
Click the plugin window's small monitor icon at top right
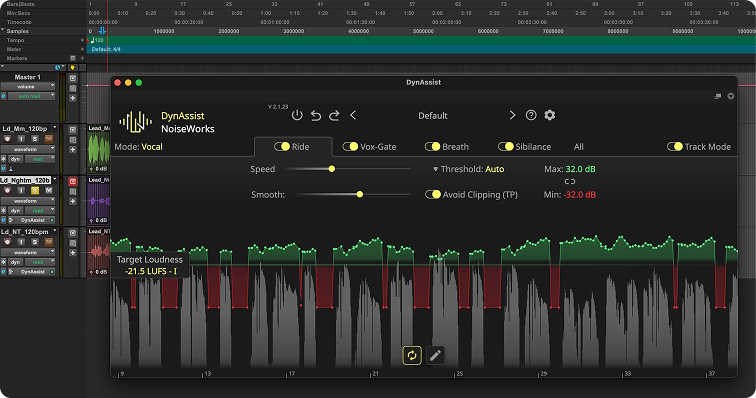(x=717, y=96)
